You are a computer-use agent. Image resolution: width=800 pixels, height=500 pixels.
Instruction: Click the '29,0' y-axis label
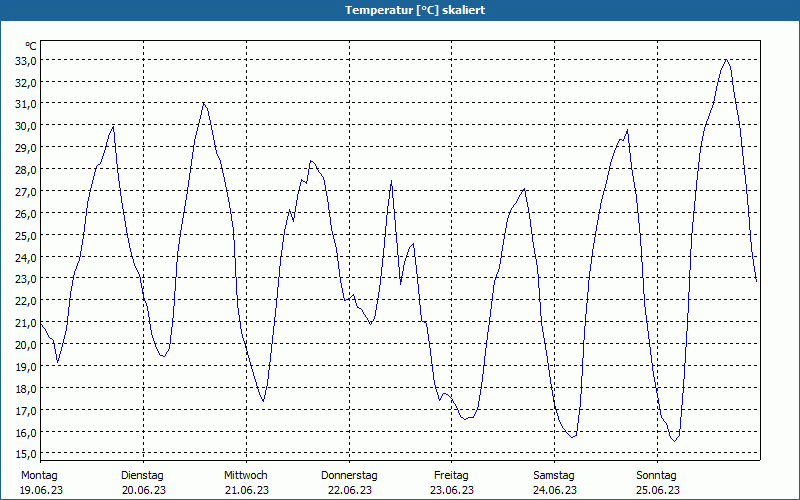(x=26, y=148)
